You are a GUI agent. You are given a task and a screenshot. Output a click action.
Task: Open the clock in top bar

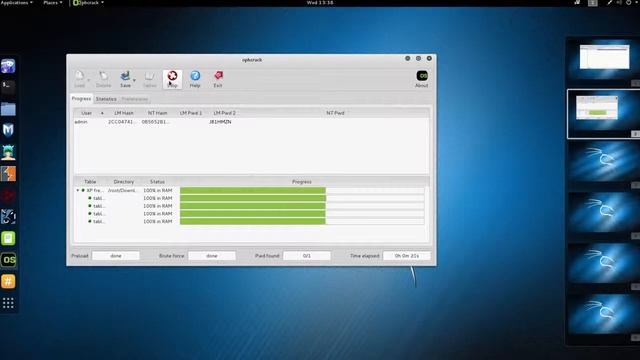pos(320,2)
